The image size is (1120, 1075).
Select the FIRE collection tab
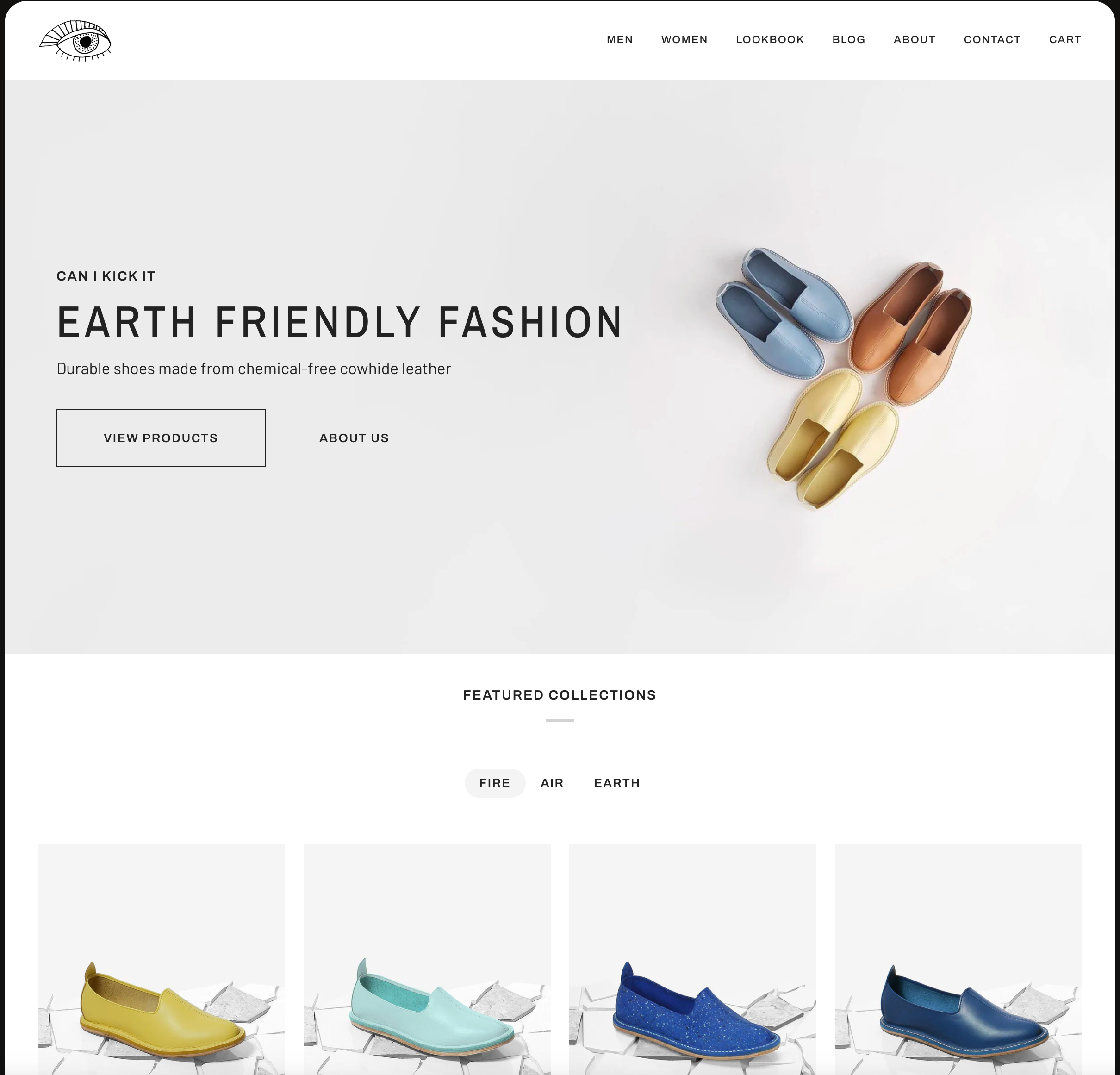(494, 783)
